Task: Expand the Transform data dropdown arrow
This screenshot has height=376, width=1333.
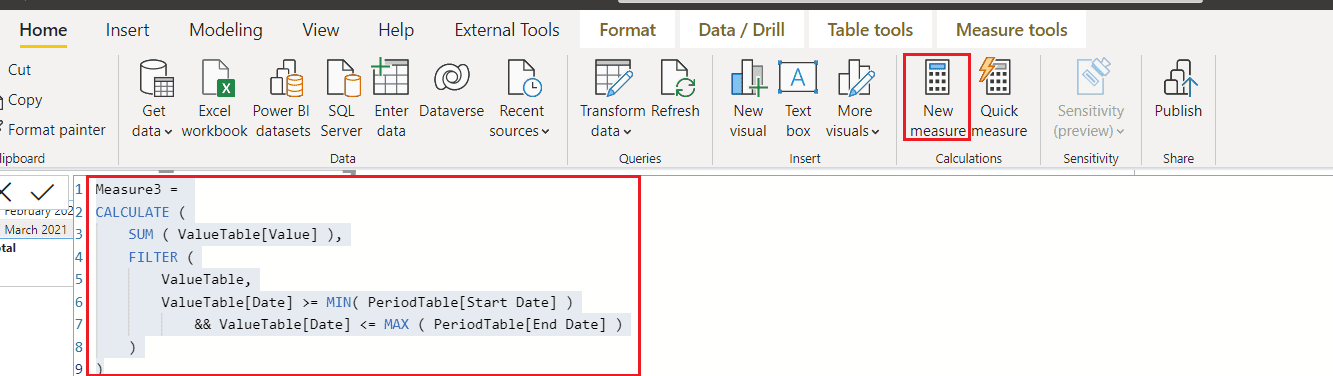Action: tap(627, 132)
